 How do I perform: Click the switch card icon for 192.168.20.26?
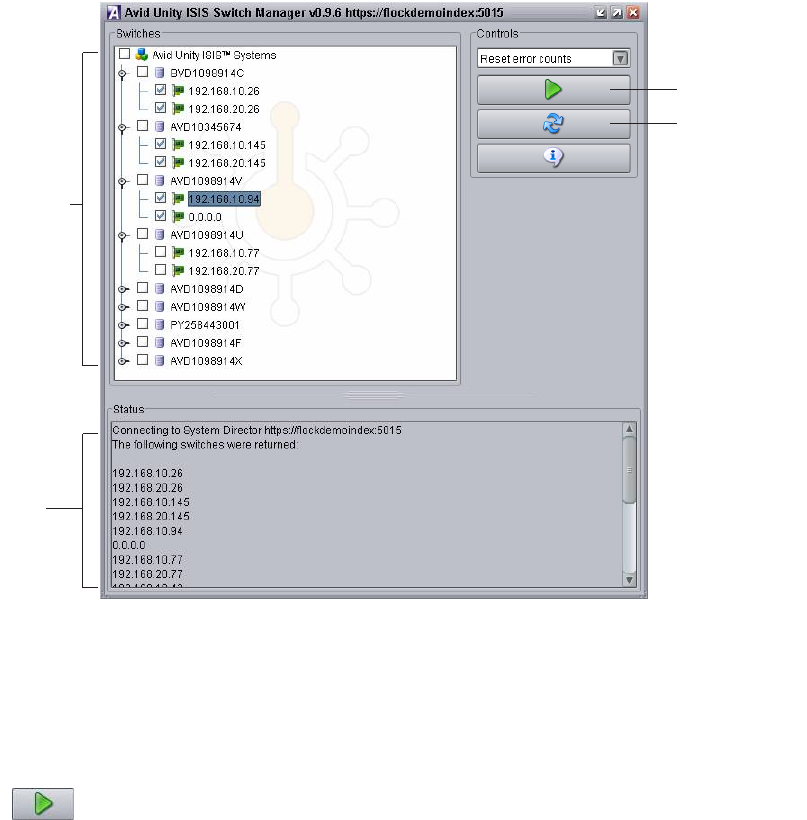178,109
